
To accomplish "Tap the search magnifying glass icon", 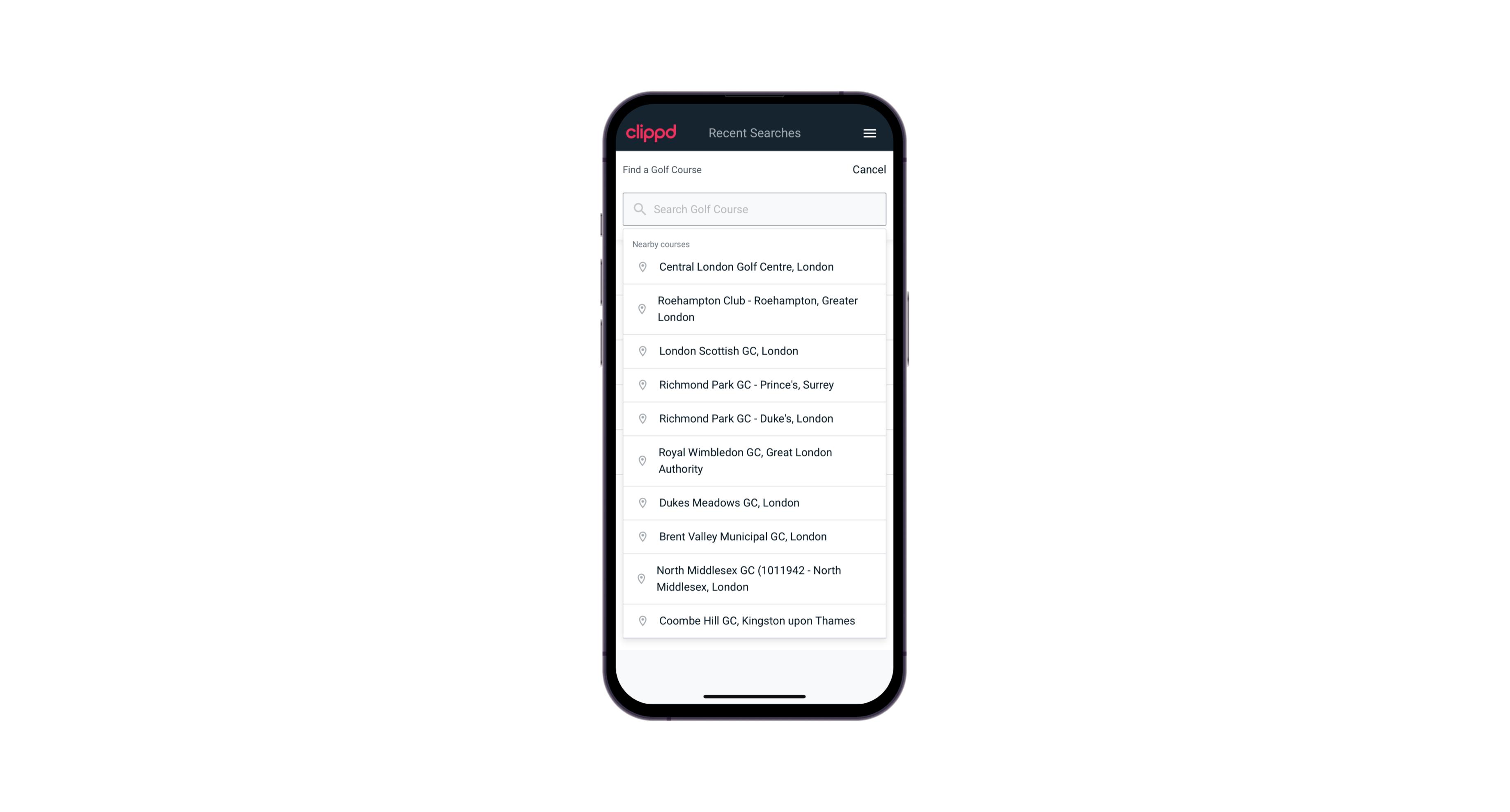I will [639, 208].
